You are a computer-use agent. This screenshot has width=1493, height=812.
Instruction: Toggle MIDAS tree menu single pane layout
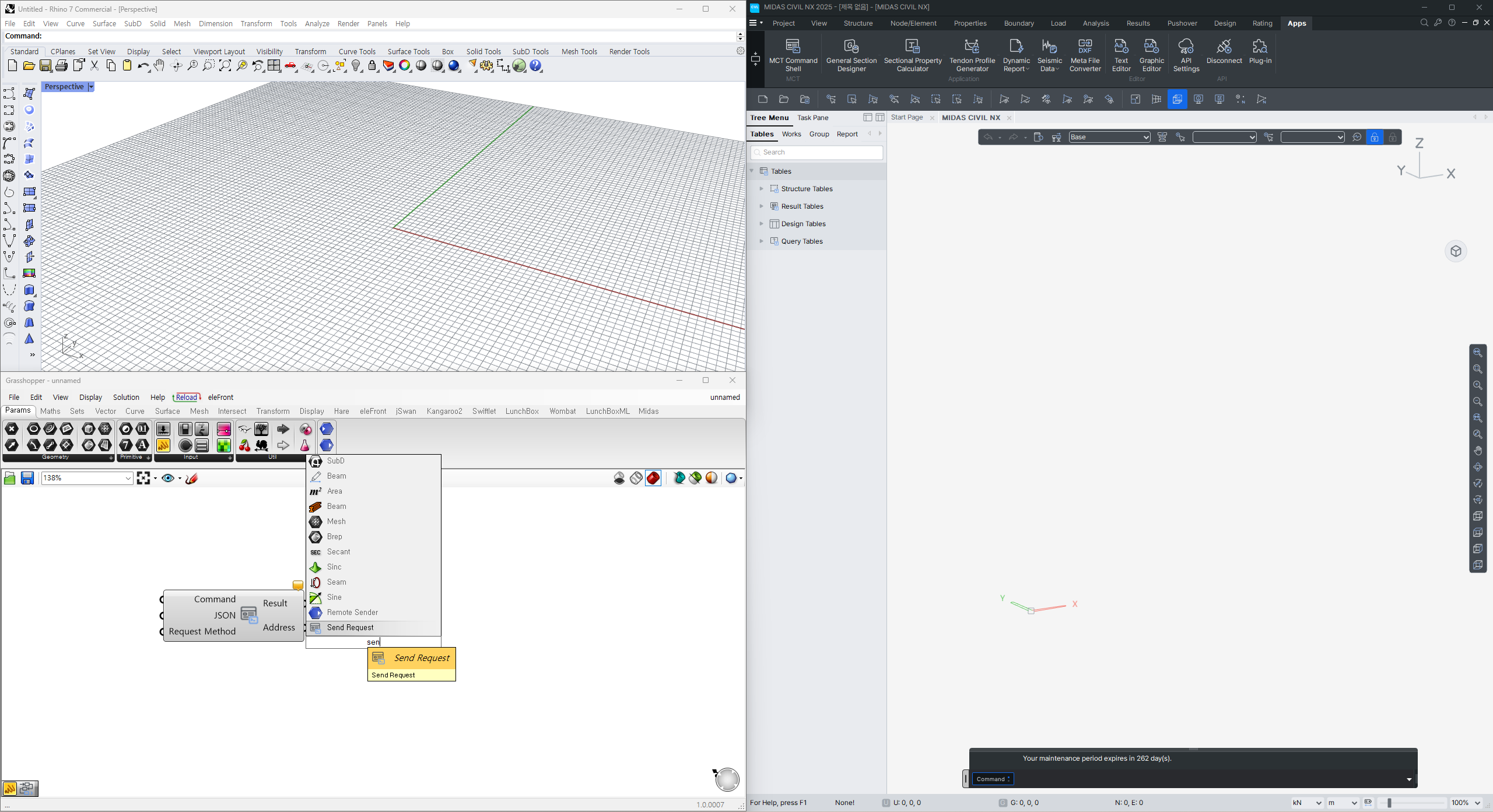[867, 117]
